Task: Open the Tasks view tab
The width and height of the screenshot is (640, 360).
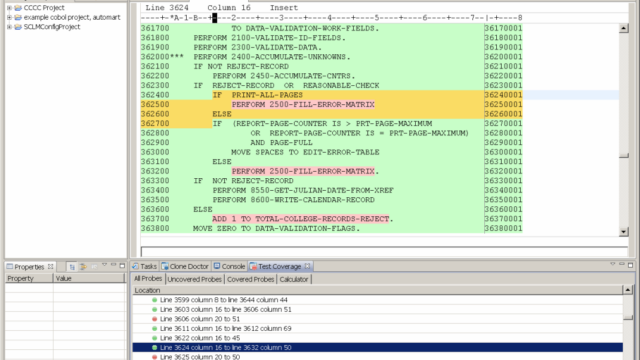Action: click(x=144, y=267)
